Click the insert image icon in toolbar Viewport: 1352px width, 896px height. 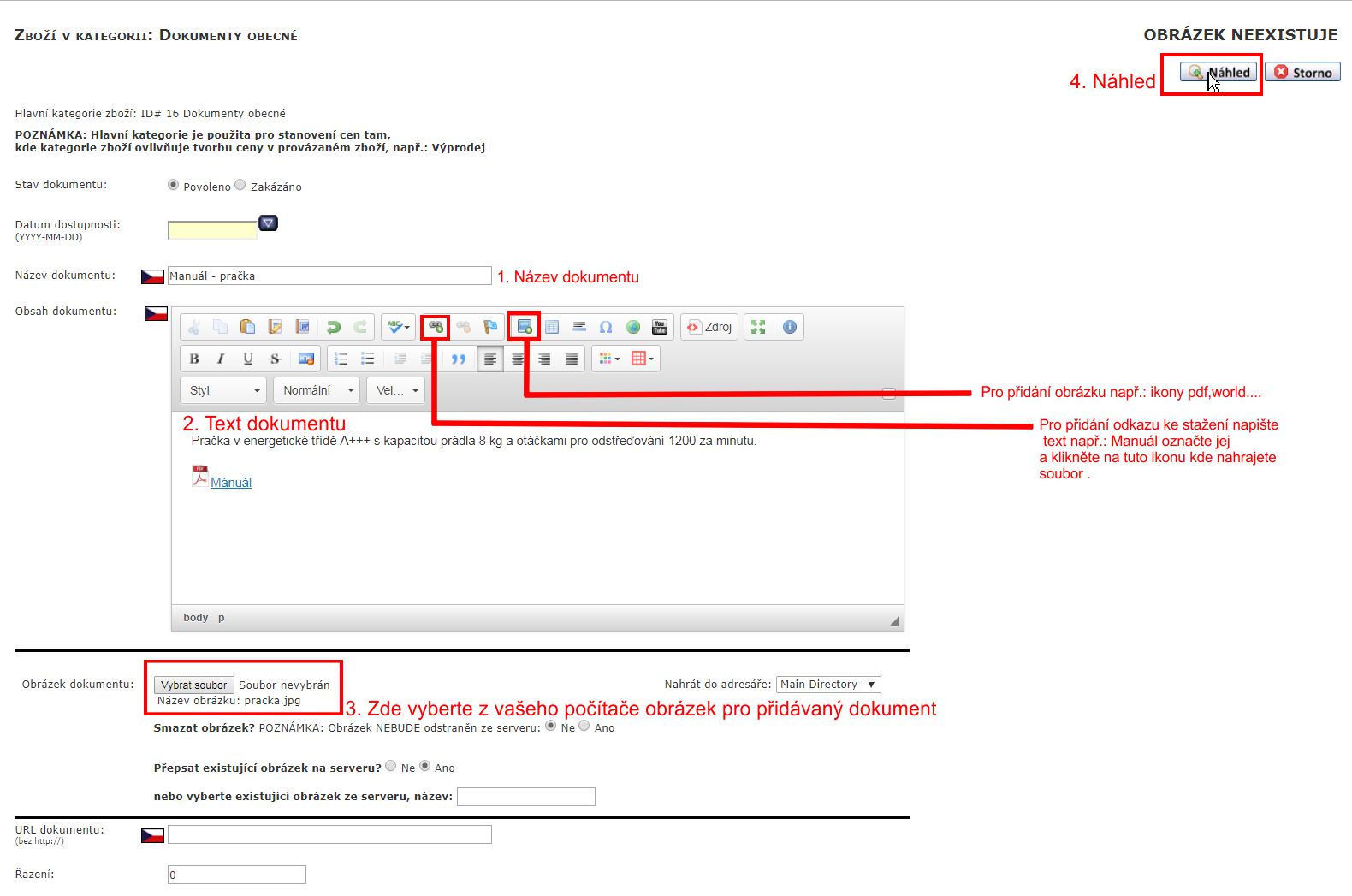(x=525, y=327)
